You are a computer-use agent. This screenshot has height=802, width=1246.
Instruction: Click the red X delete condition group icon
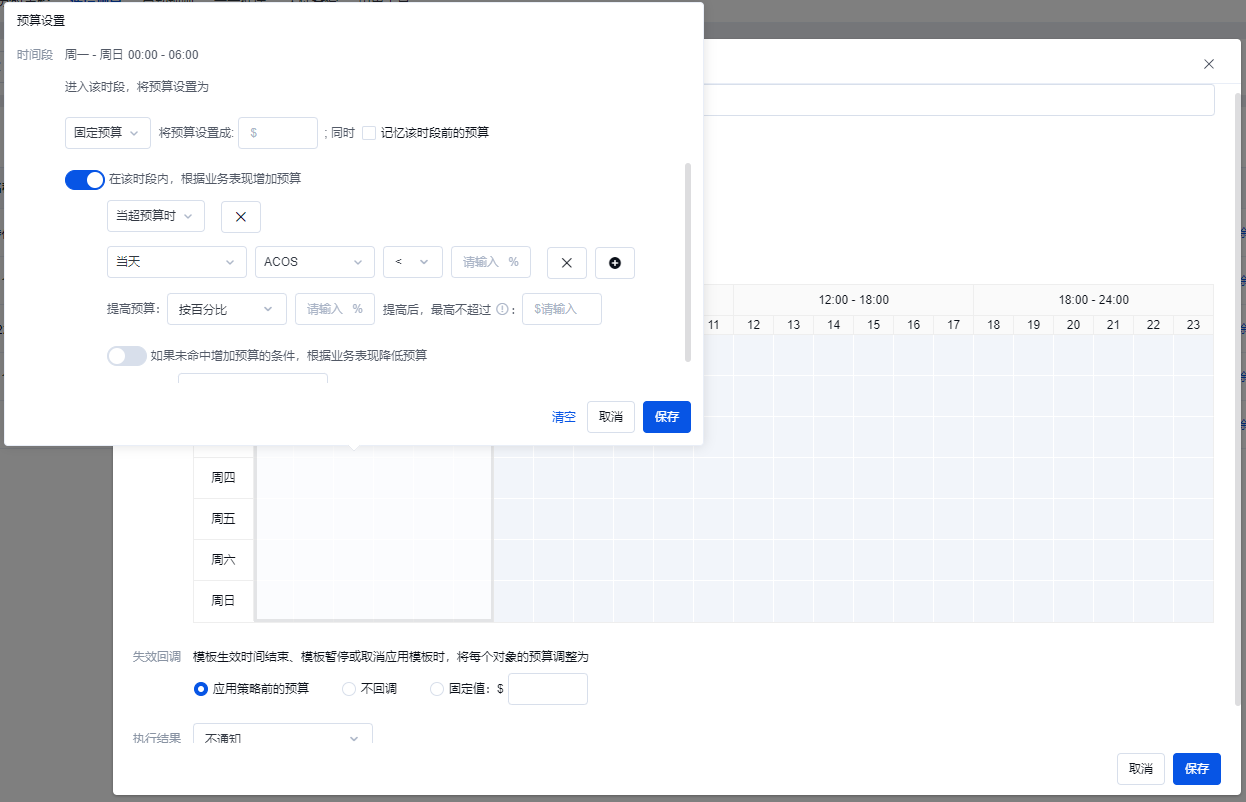tap(240, 217)
